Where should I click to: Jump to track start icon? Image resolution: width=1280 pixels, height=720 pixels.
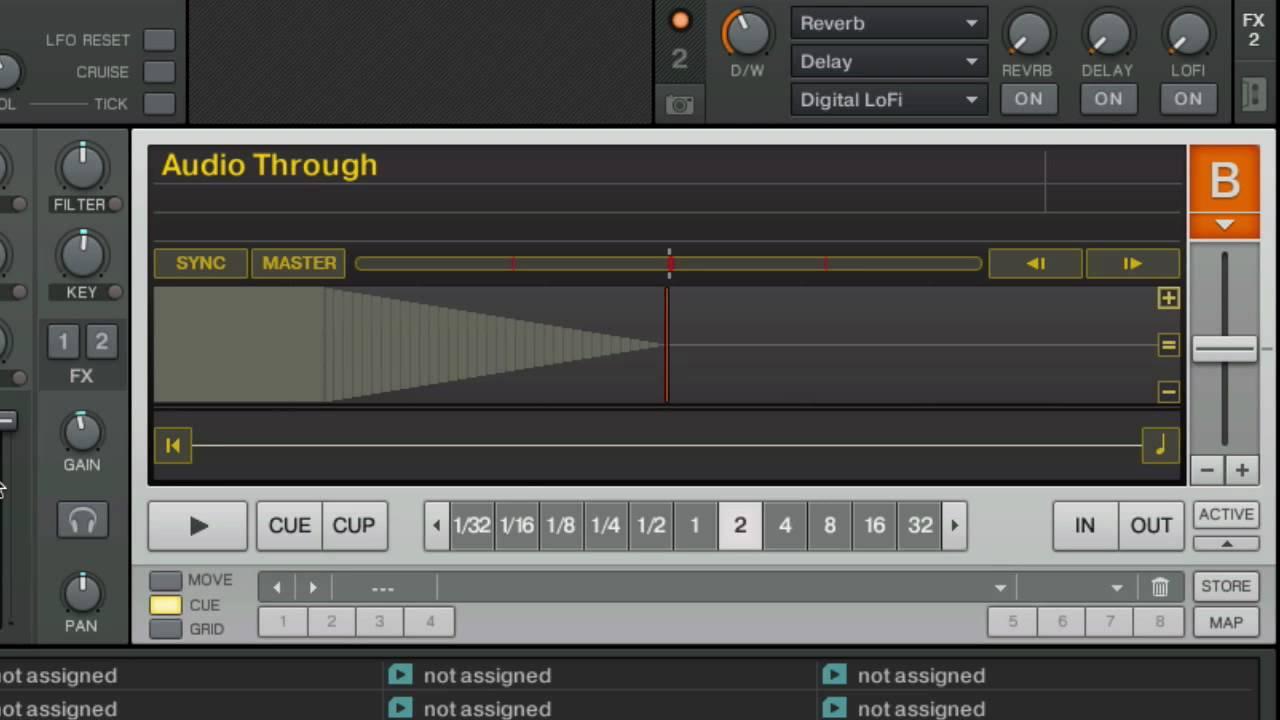coord(172,446)
